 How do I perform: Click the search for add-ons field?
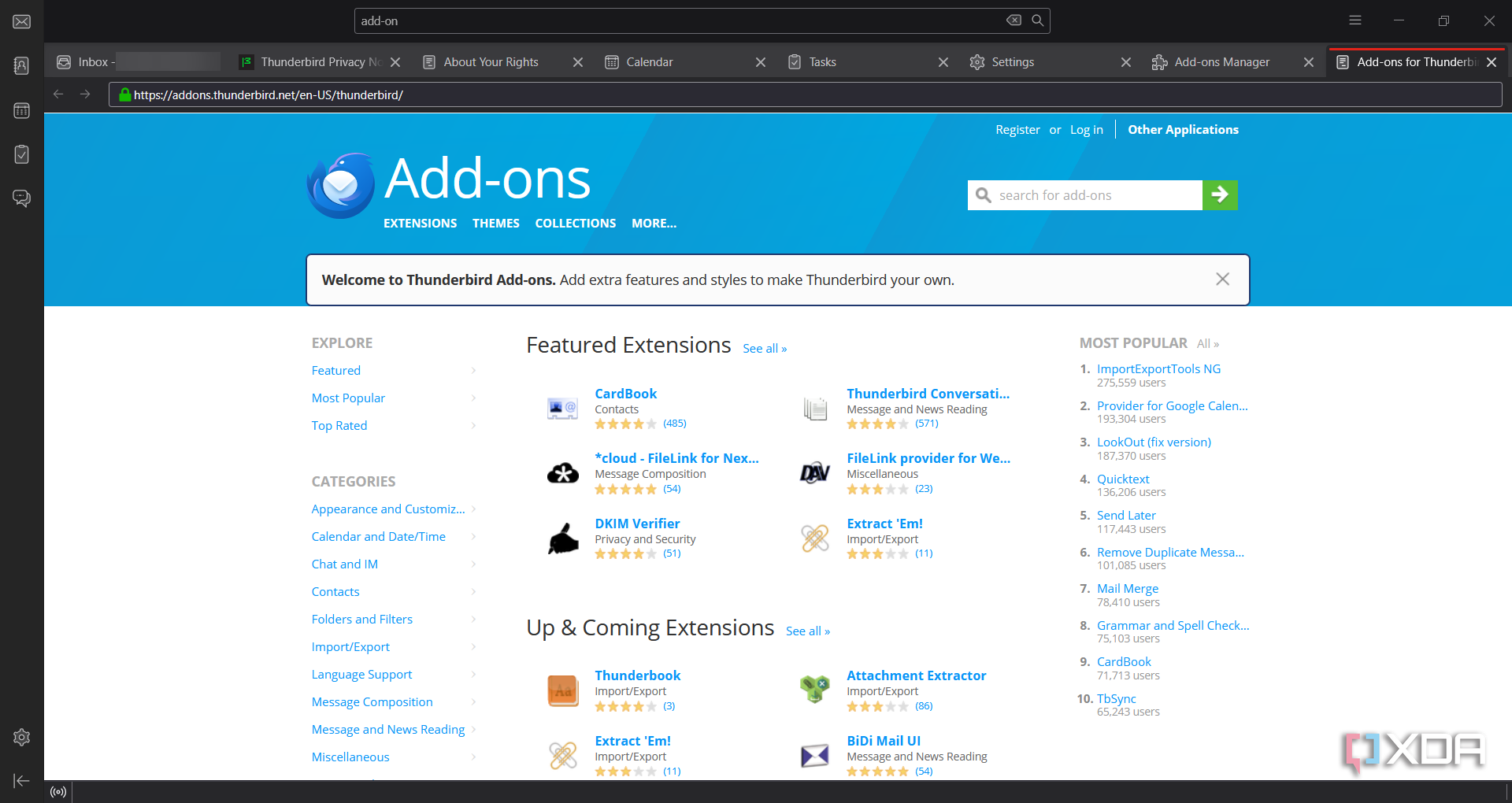(x=1085, y=195)
